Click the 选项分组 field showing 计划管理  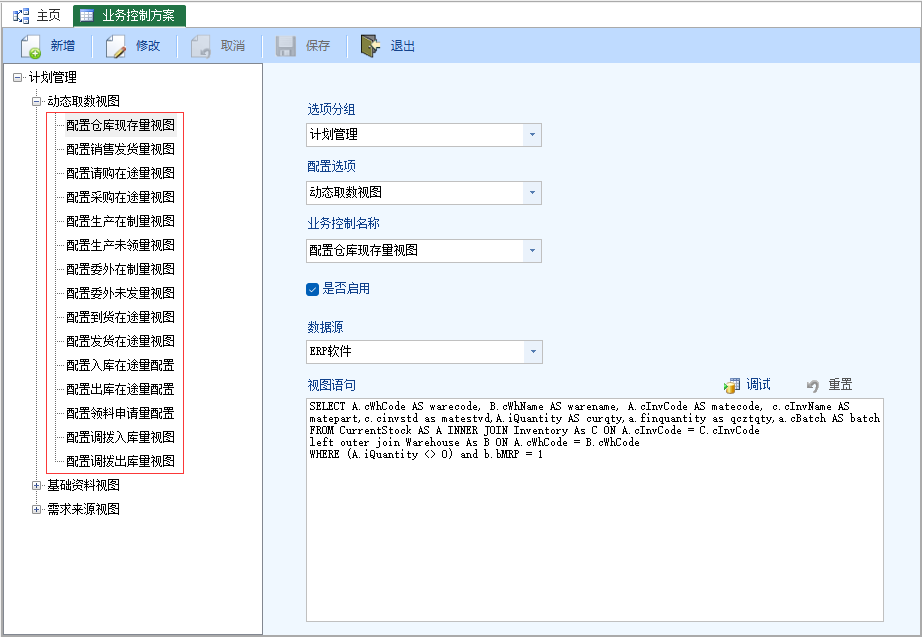[x=424, y=135]
